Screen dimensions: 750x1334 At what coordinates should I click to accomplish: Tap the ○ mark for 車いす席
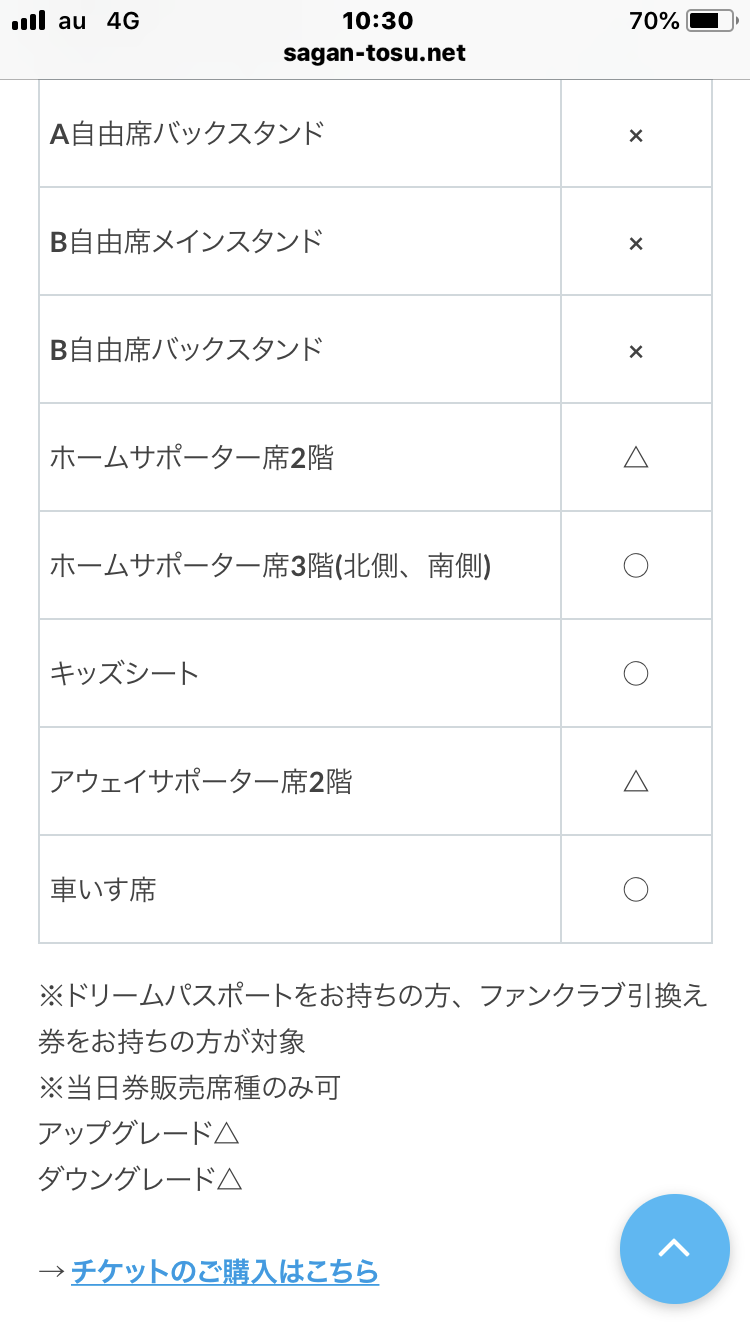pos(635,889)
